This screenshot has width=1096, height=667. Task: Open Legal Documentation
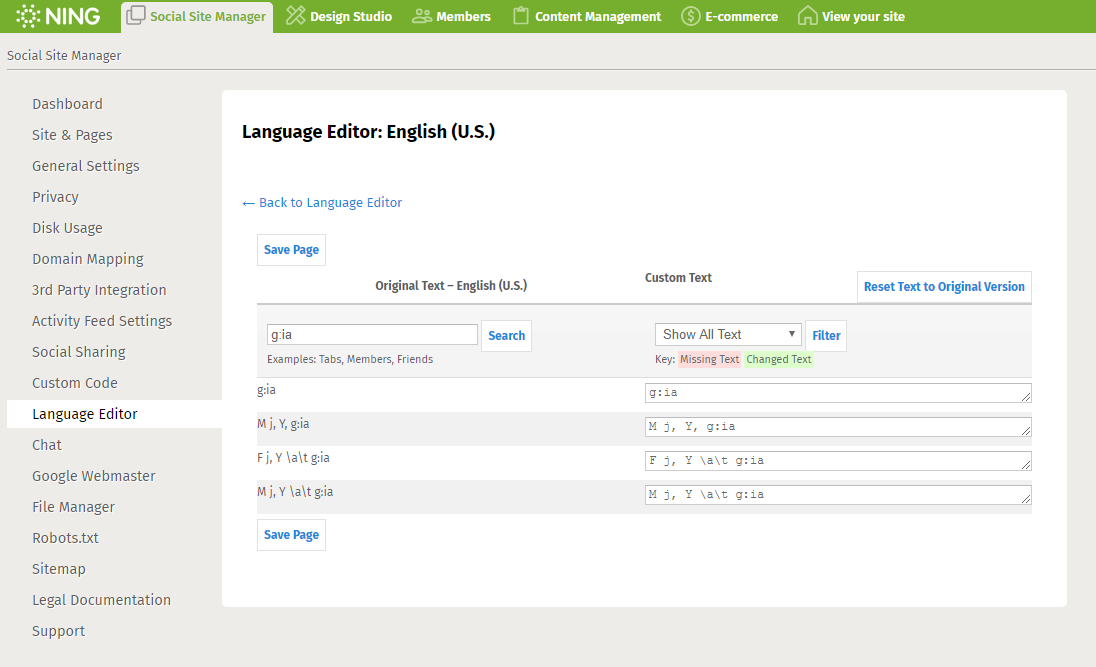coord(101,600)
